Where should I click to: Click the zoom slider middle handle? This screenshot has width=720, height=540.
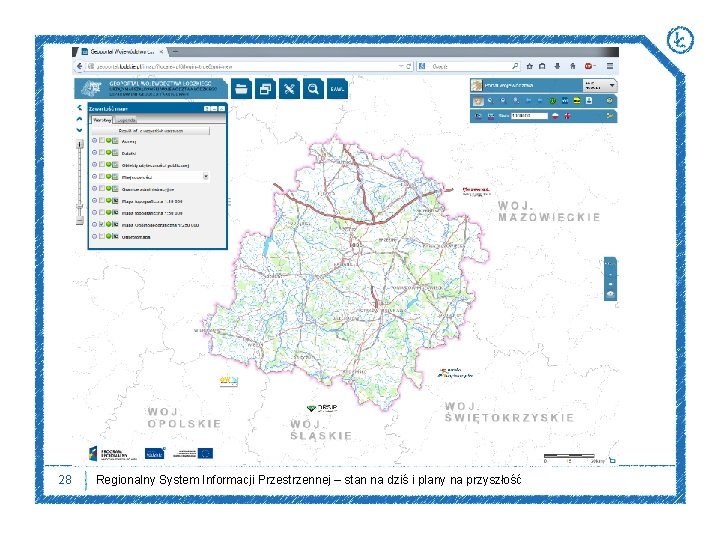pyautogui.click(x=79, y=208)
